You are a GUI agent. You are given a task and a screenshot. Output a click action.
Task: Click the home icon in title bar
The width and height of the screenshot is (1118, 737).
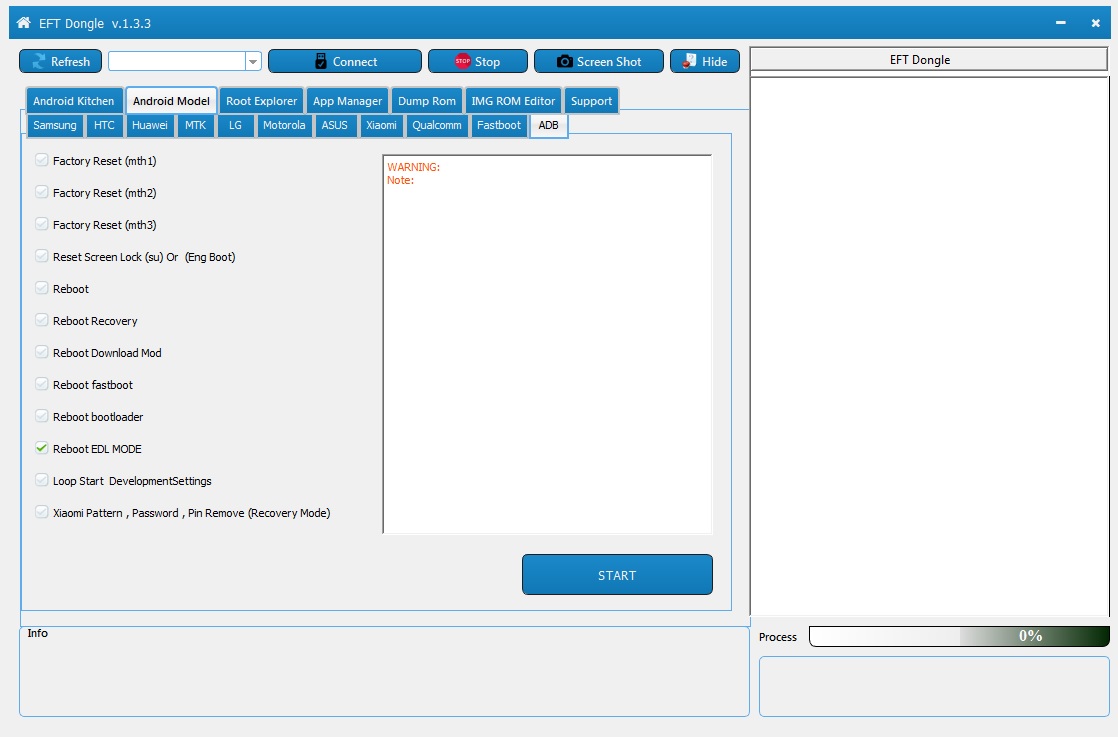click(x=24, y=23)
